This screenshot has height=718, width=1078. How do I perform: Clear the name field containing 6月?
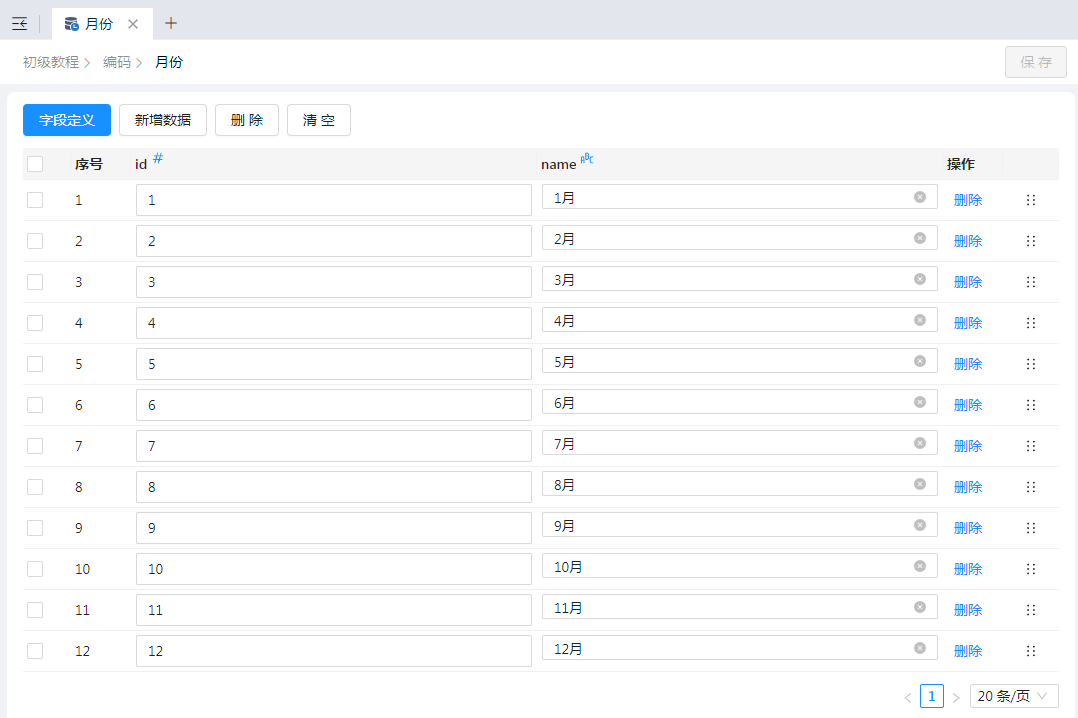(x=919, y=402)
